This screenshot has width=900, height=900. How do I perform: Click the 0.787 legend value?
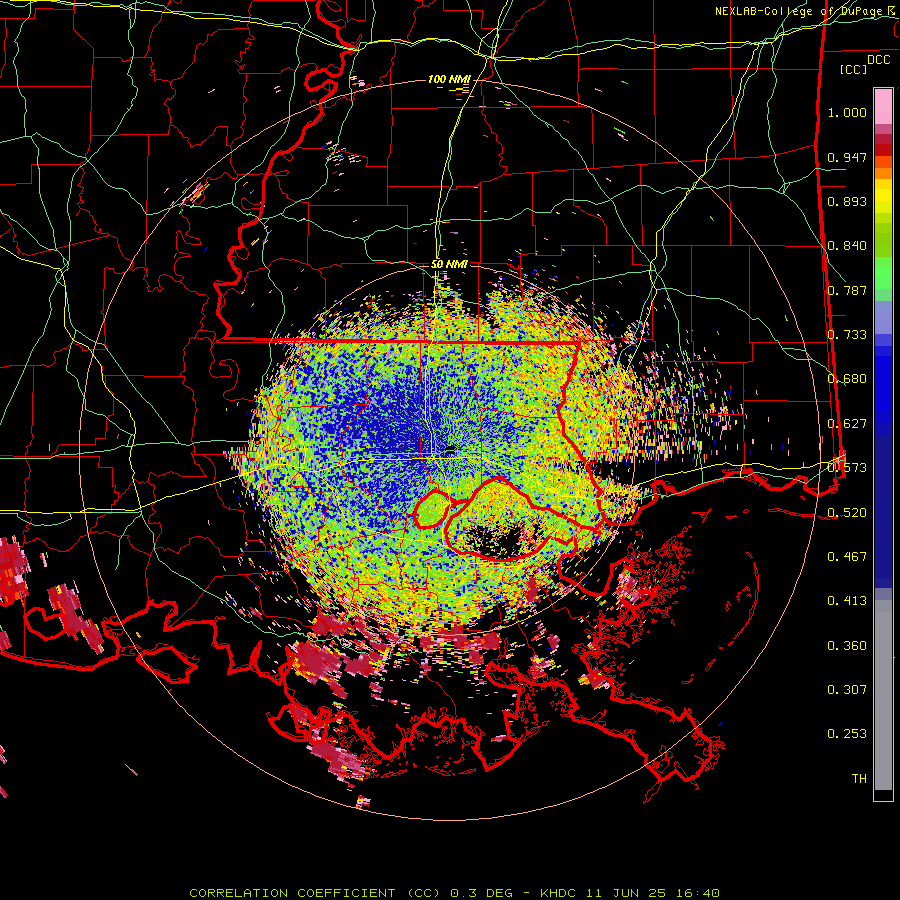coord(847,290)
